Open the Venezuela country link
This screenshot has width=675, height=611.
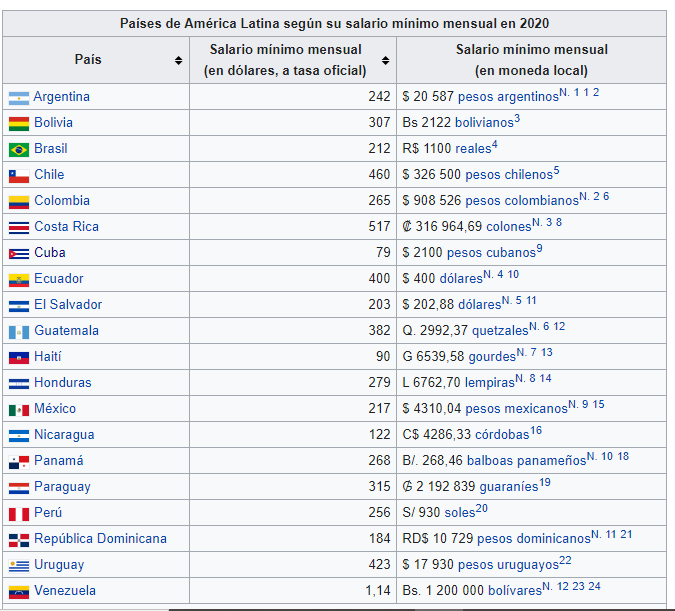pos(65,591)
